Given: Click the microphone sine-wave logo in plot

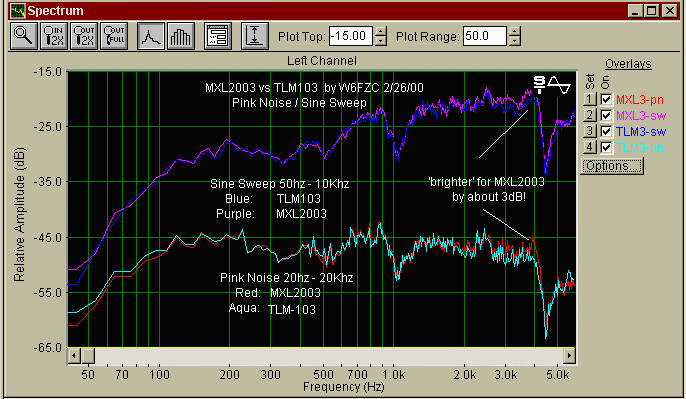Looking at the screenshot, I should tap(552, 85).
